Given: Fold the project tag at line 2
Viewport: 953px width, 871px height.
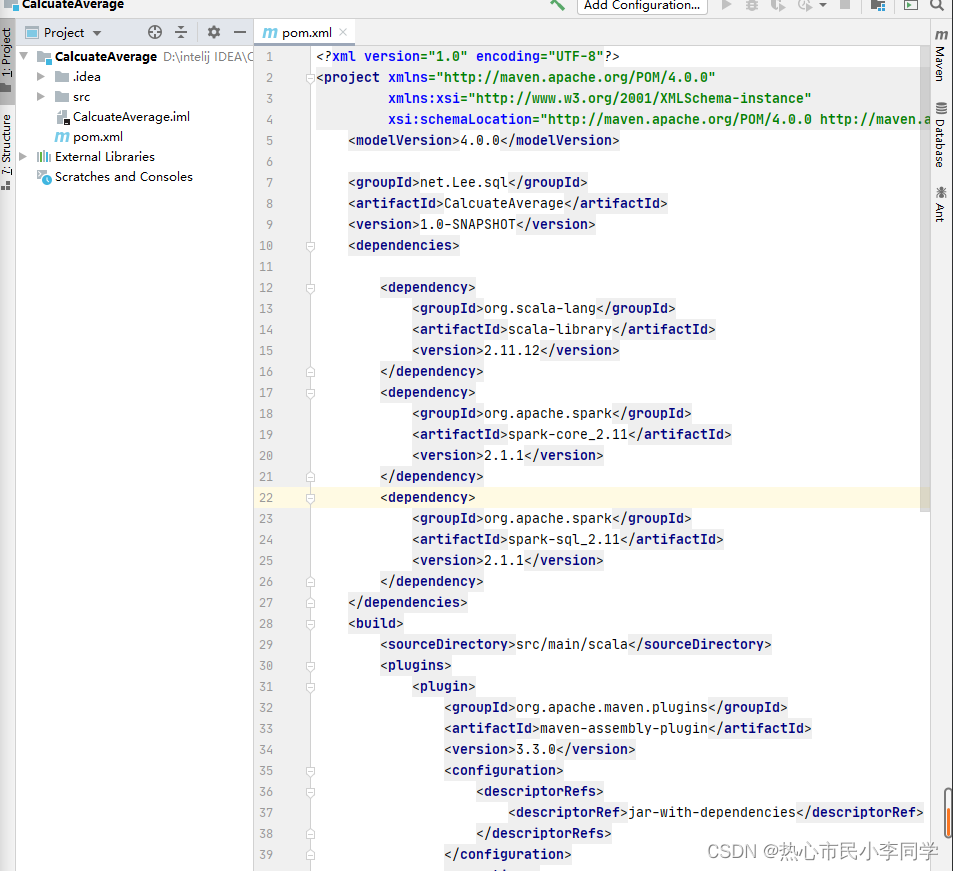Looking at the screenshot, I should tap(311, 78).
